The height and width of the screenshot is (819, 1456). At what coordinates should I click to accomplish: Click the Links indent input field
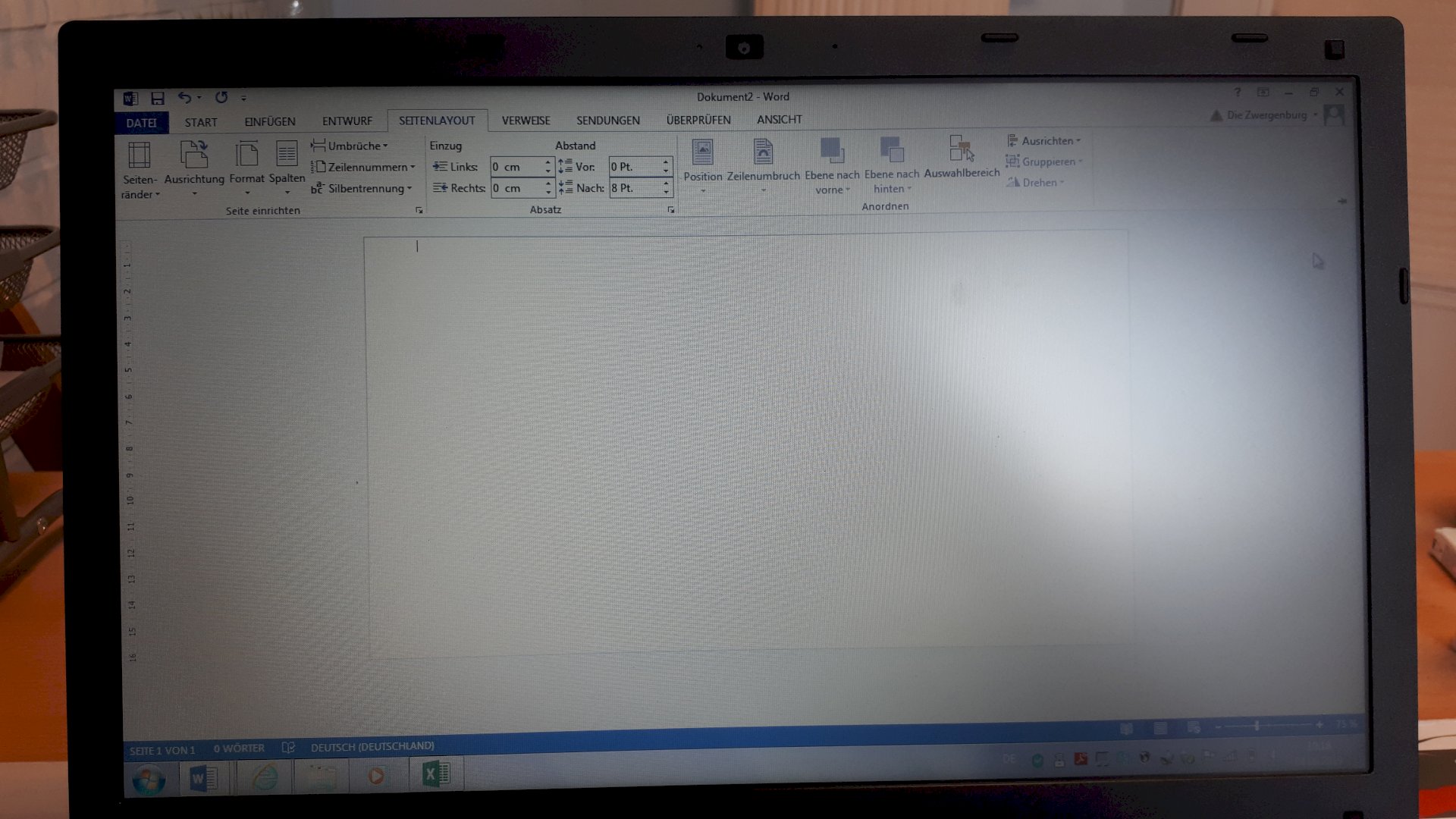pos(515,166)
